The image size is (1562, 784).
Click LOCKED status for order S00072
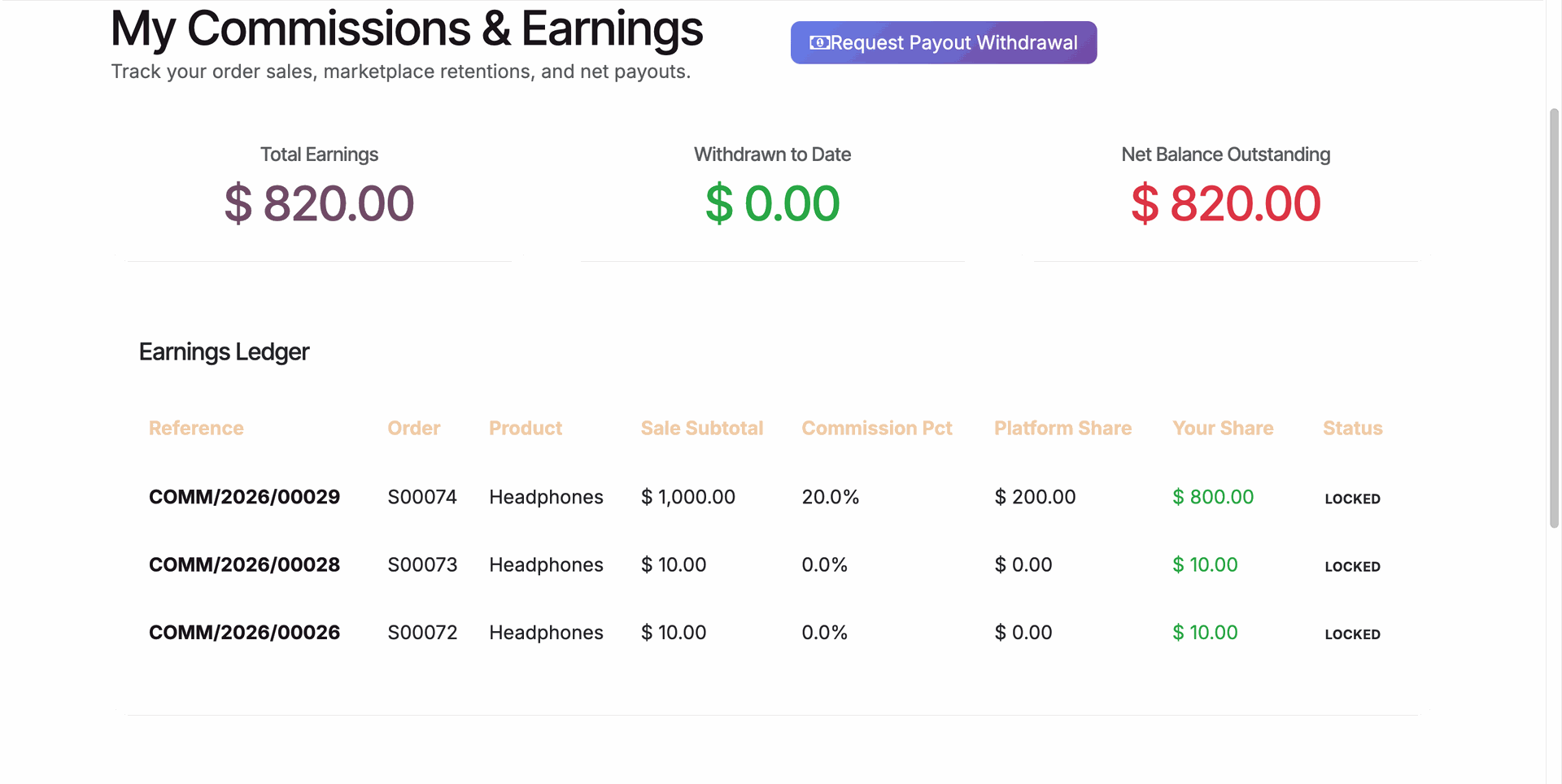pos(1352,634)
